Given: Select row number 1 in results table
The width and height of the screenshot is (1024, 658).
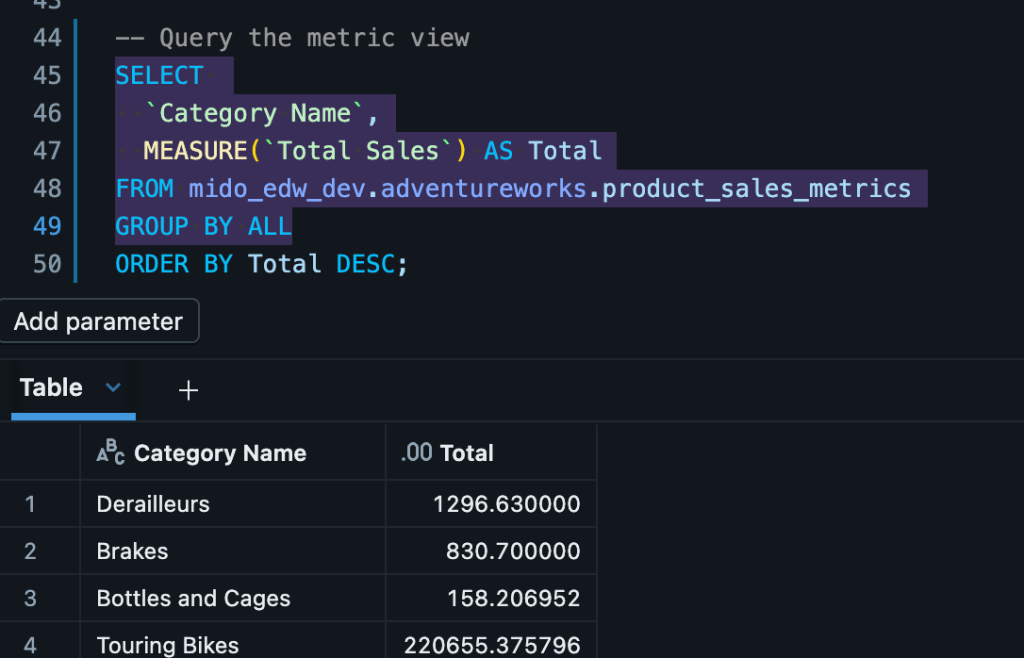Looking at the screenshot, I should pyautogui.click(x=30, y=504).
